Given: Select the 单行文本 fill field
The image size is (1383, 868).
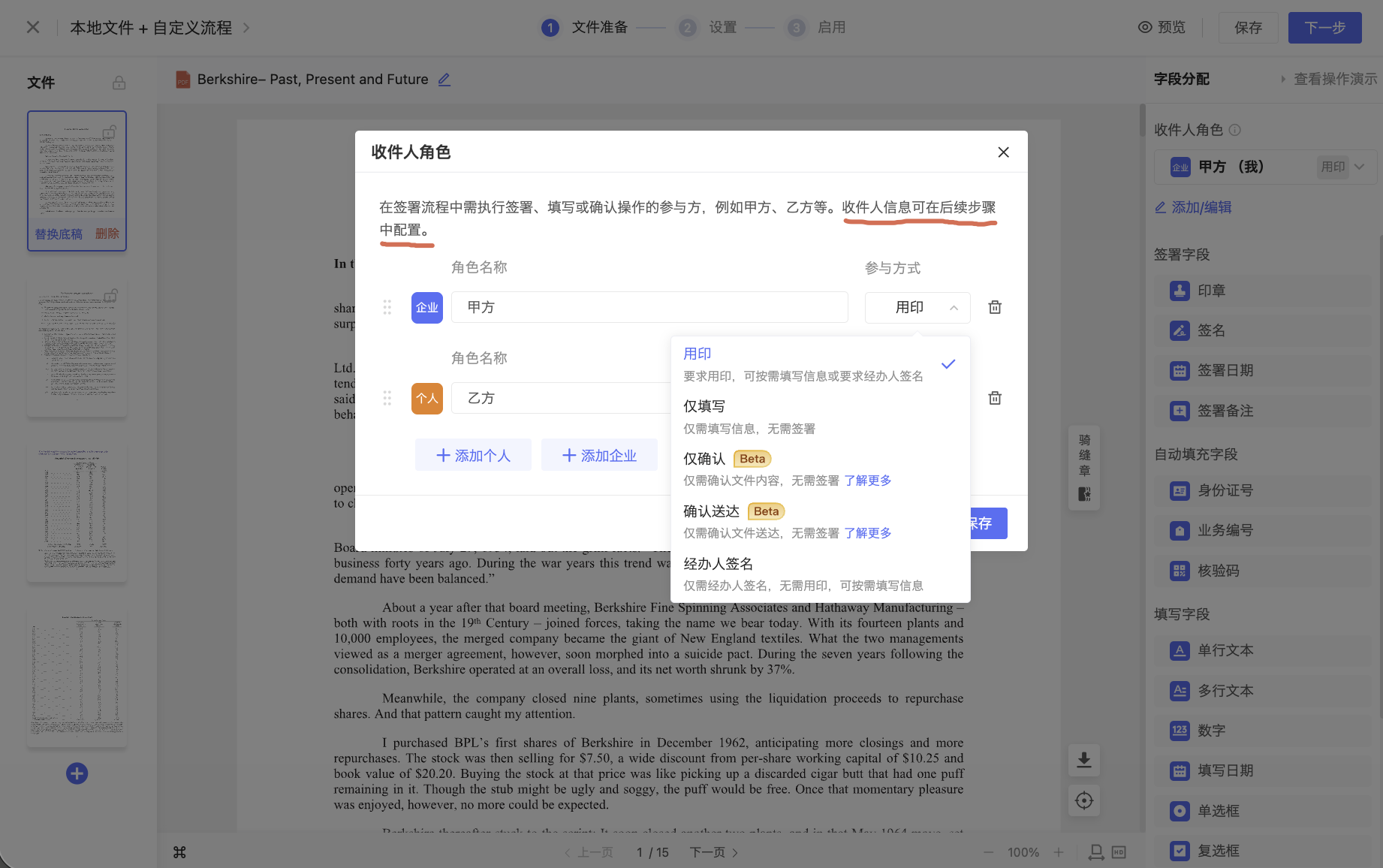Looking at the screenshot, I should pyautogui.click(x=1263, y=650).
